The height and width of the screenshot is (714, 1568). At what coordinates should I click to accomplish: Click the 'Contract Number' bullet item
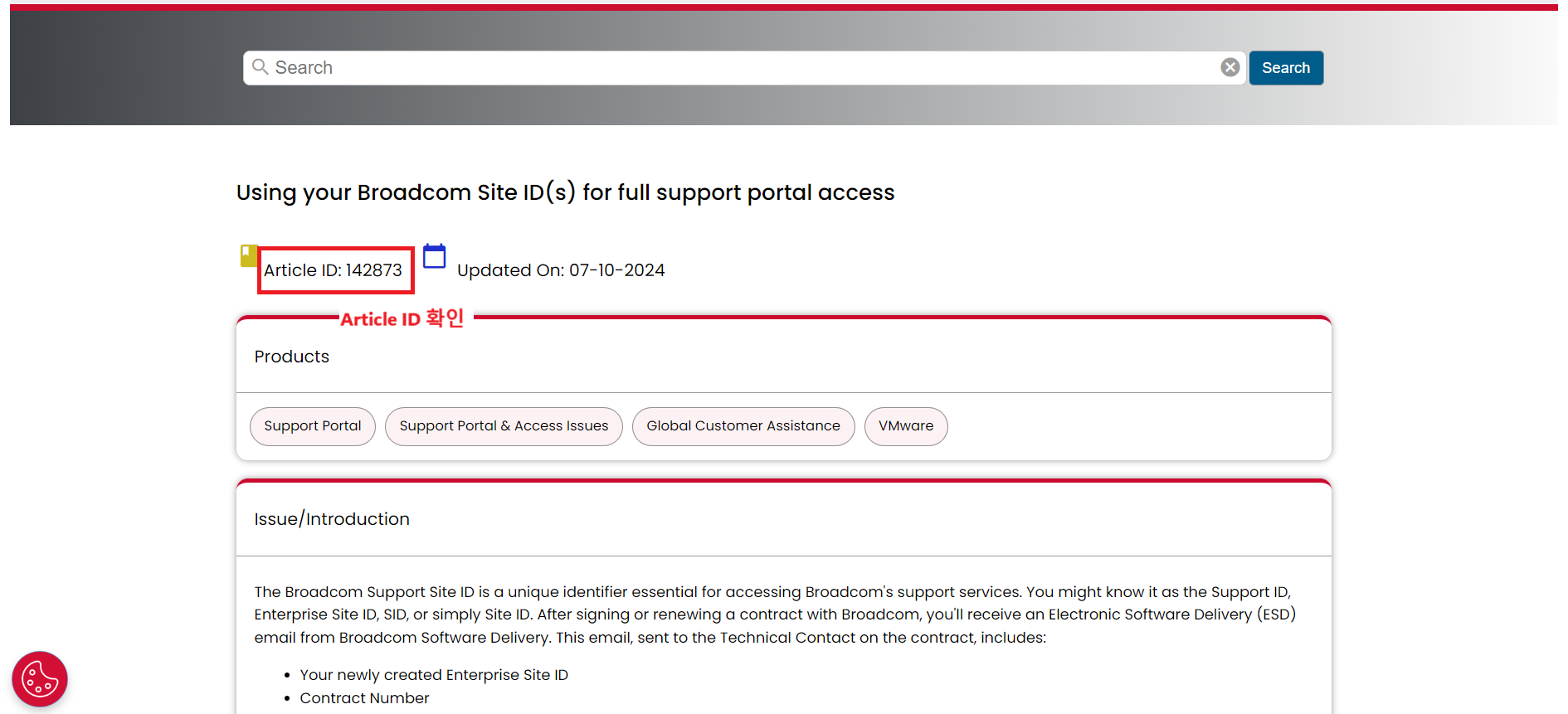(364, 698)
